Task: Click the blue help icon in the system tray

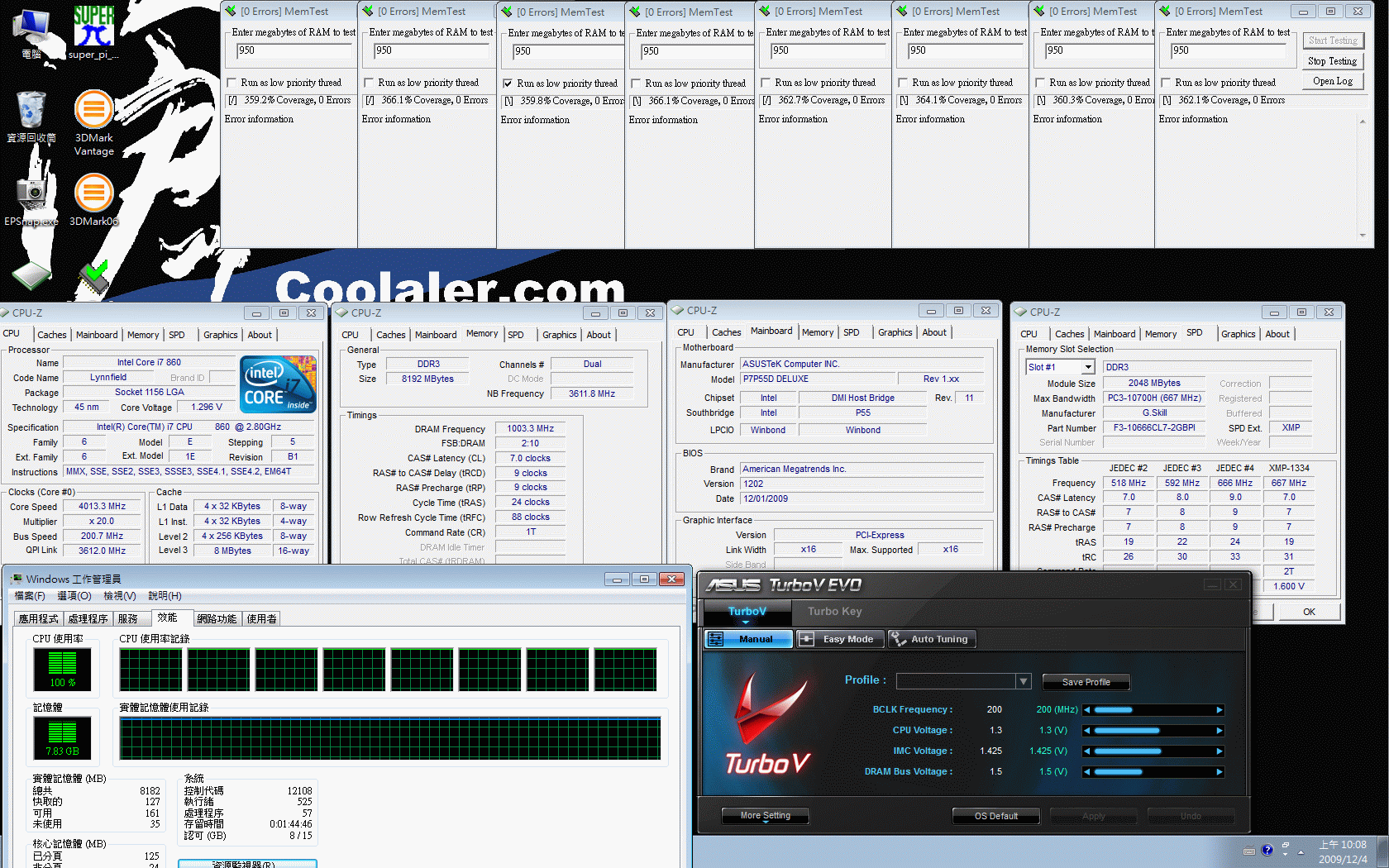Action: tap(1267, 851)
